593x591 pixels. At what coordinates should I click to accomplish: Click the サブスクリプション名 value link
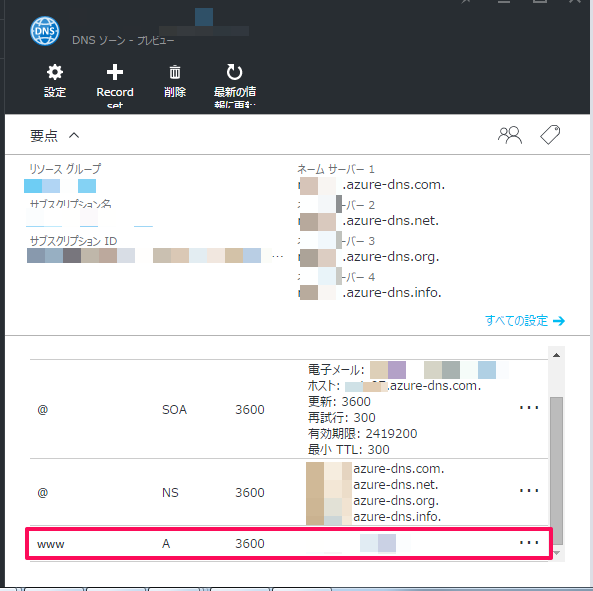click(x=89, y=219)
